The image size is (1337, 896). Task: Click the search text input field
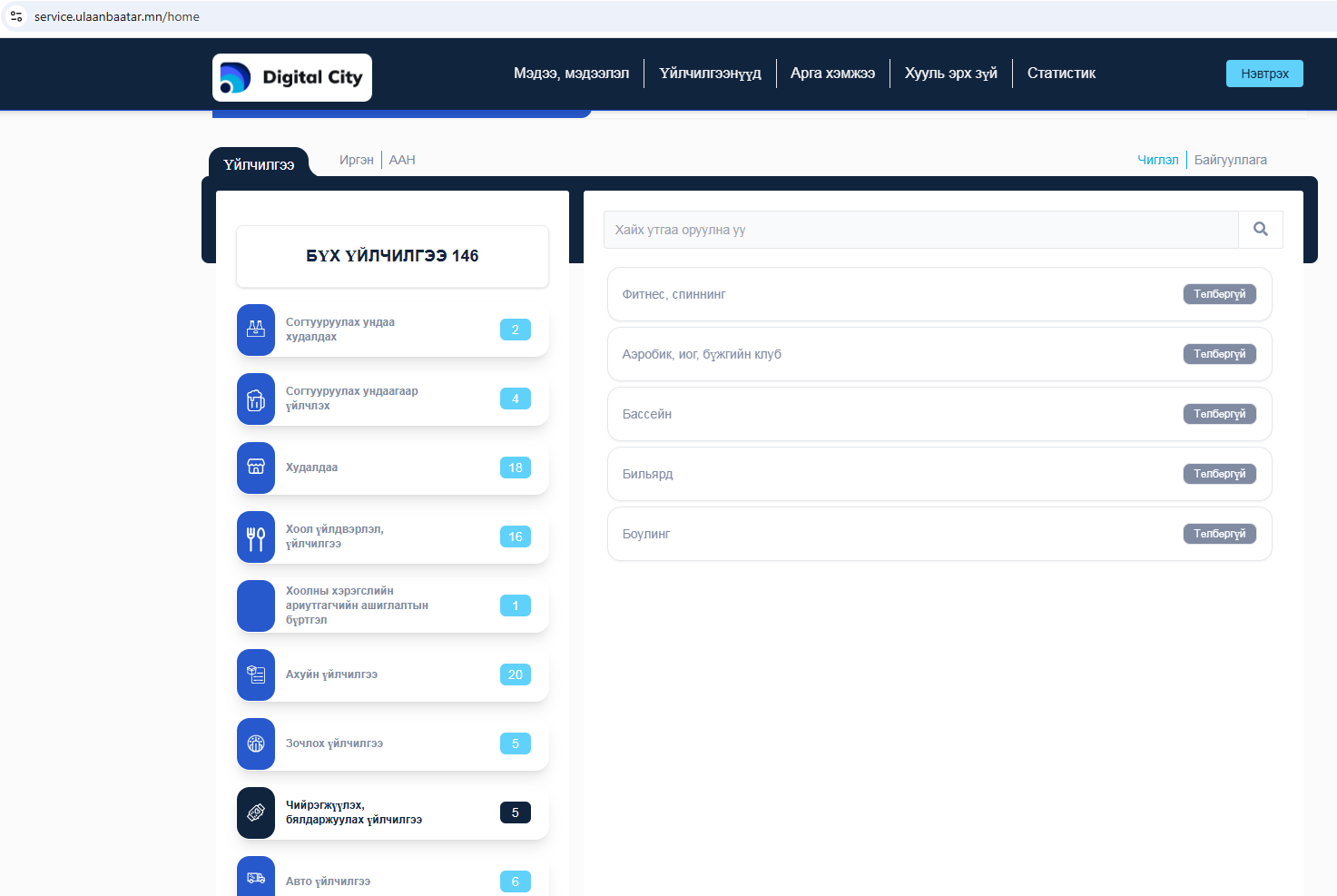pyautogui.click(x=920, y=230)
